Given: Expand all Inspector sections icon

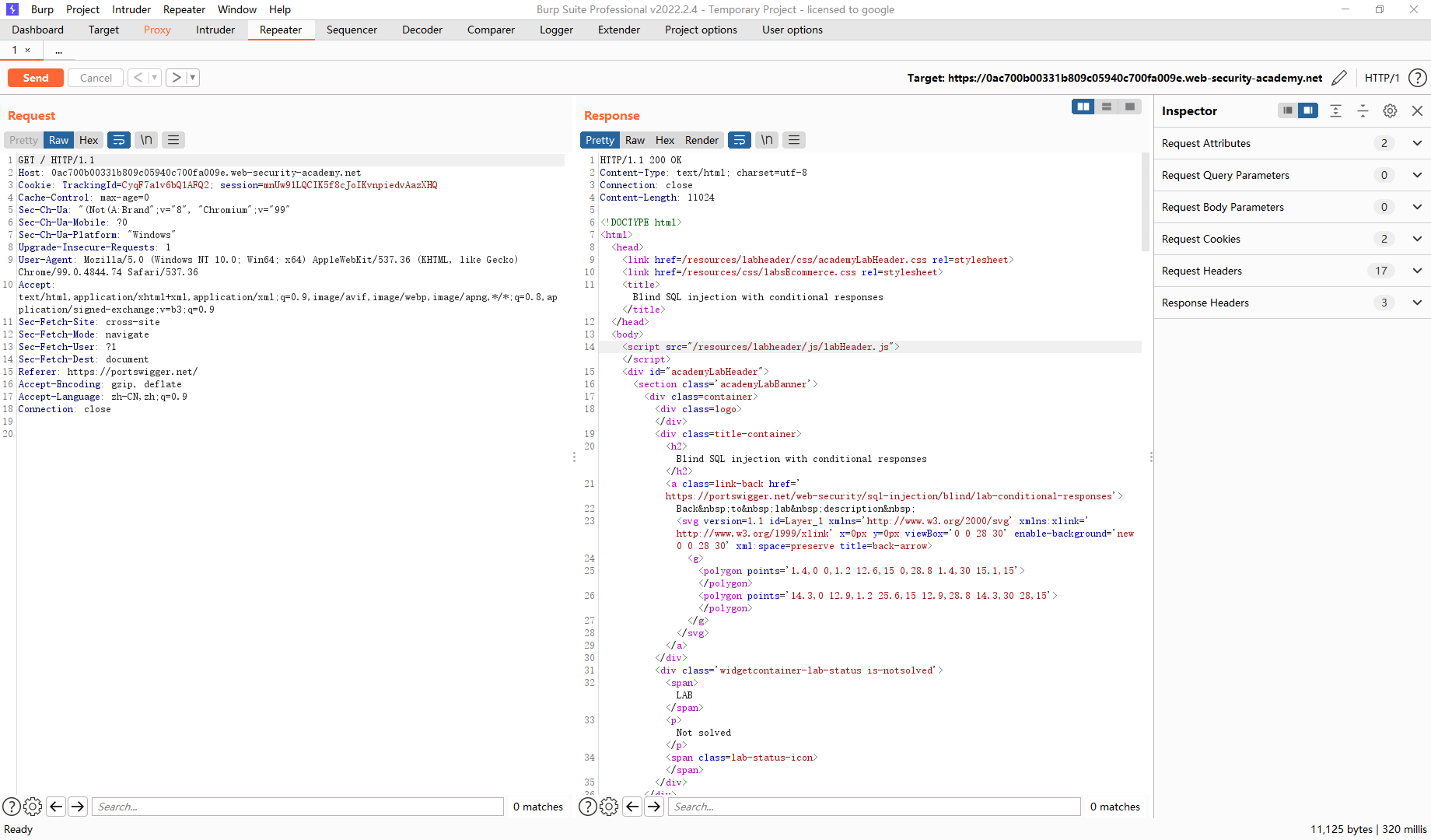Looking at the screenshot, I should coord(1335,110).
